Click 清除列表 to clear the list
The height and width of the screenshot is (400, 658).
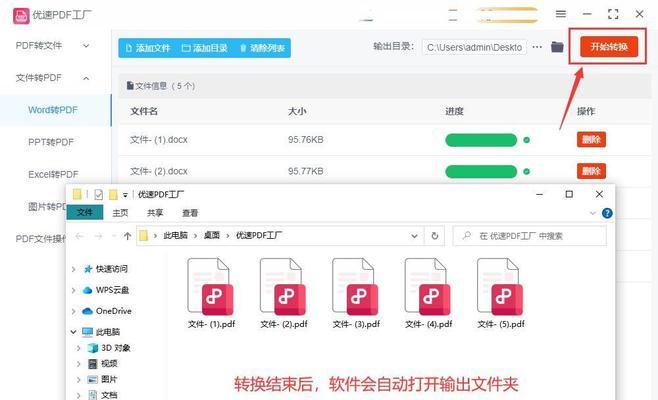[262, 48]
